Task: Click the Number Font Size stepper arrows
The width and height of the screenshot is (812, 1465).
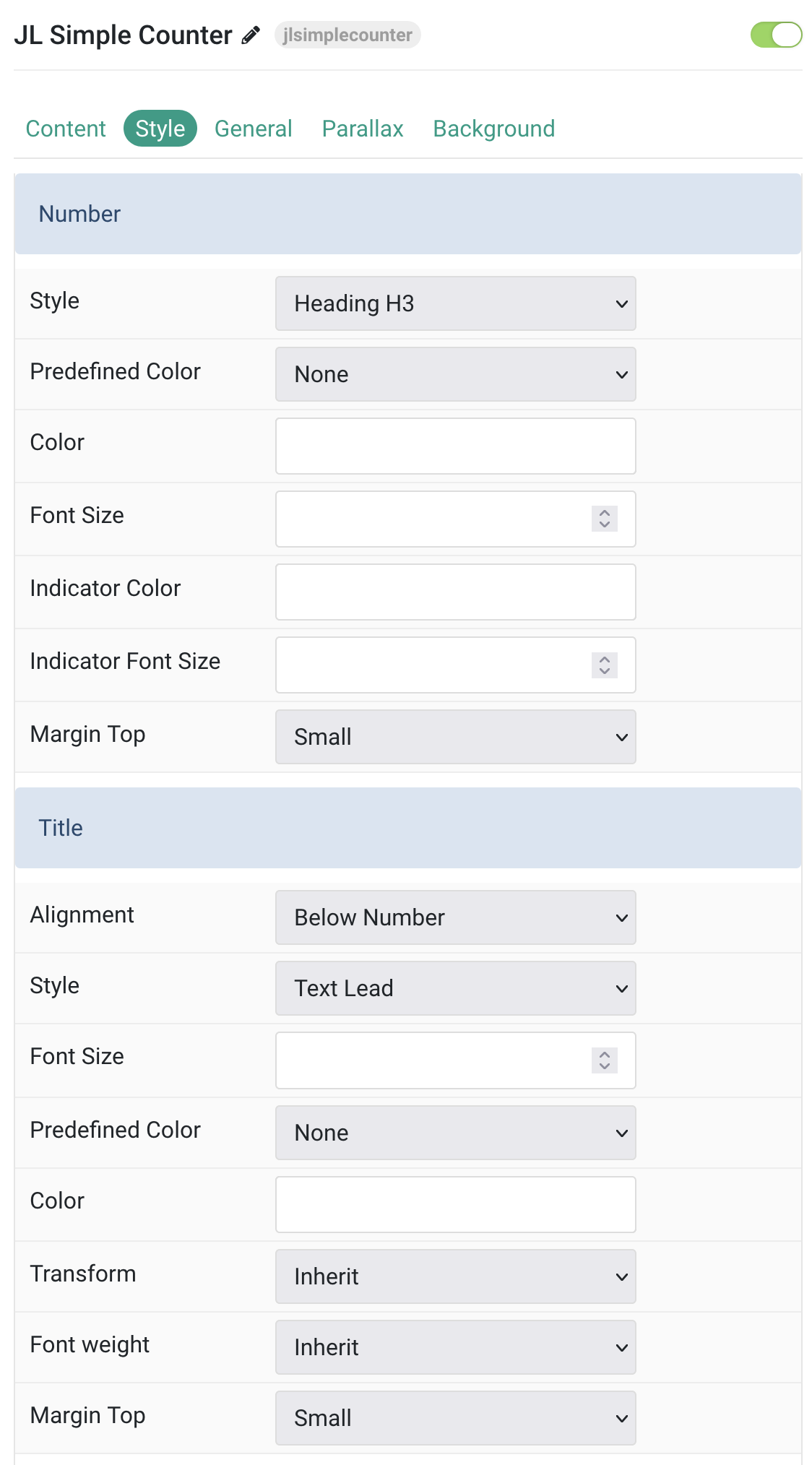Action: click(x=605, y=519)
